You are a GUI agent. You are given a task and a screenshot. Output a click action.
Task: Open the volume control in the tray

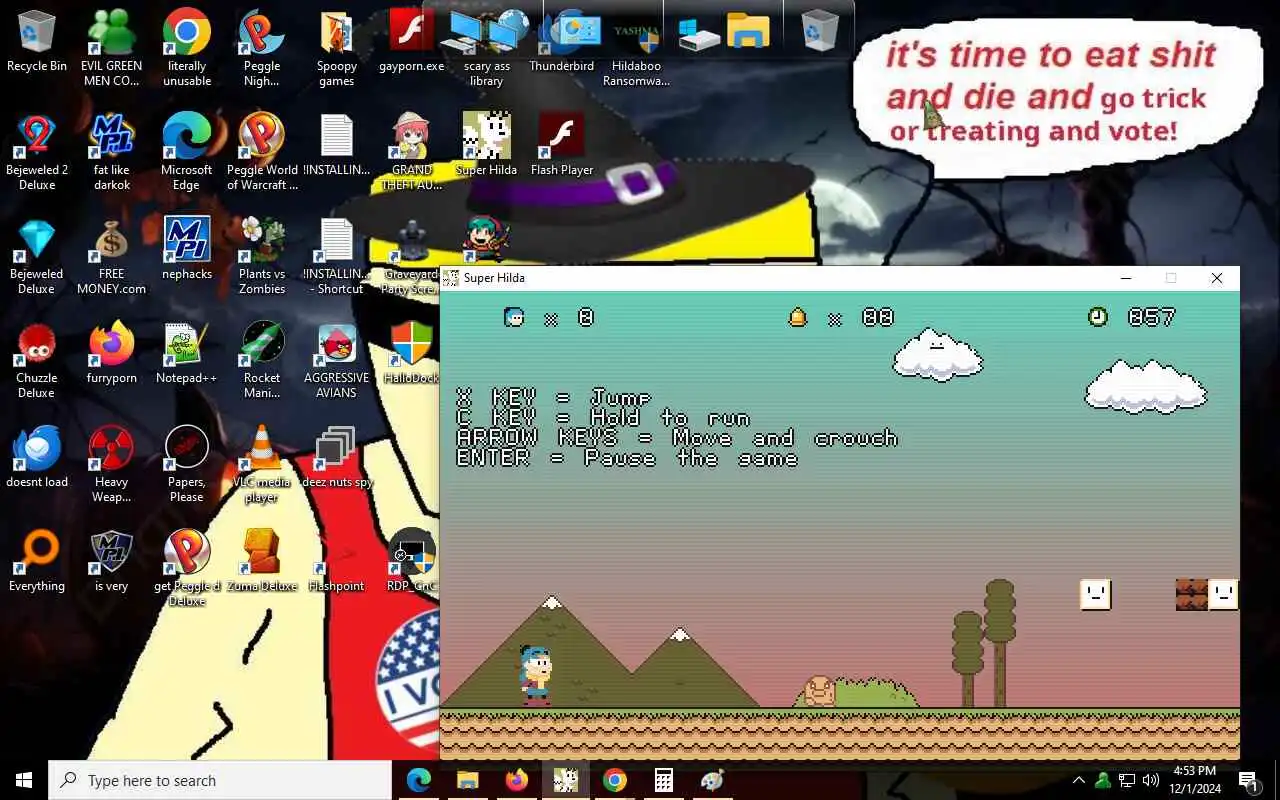(x=1151, y=780)
